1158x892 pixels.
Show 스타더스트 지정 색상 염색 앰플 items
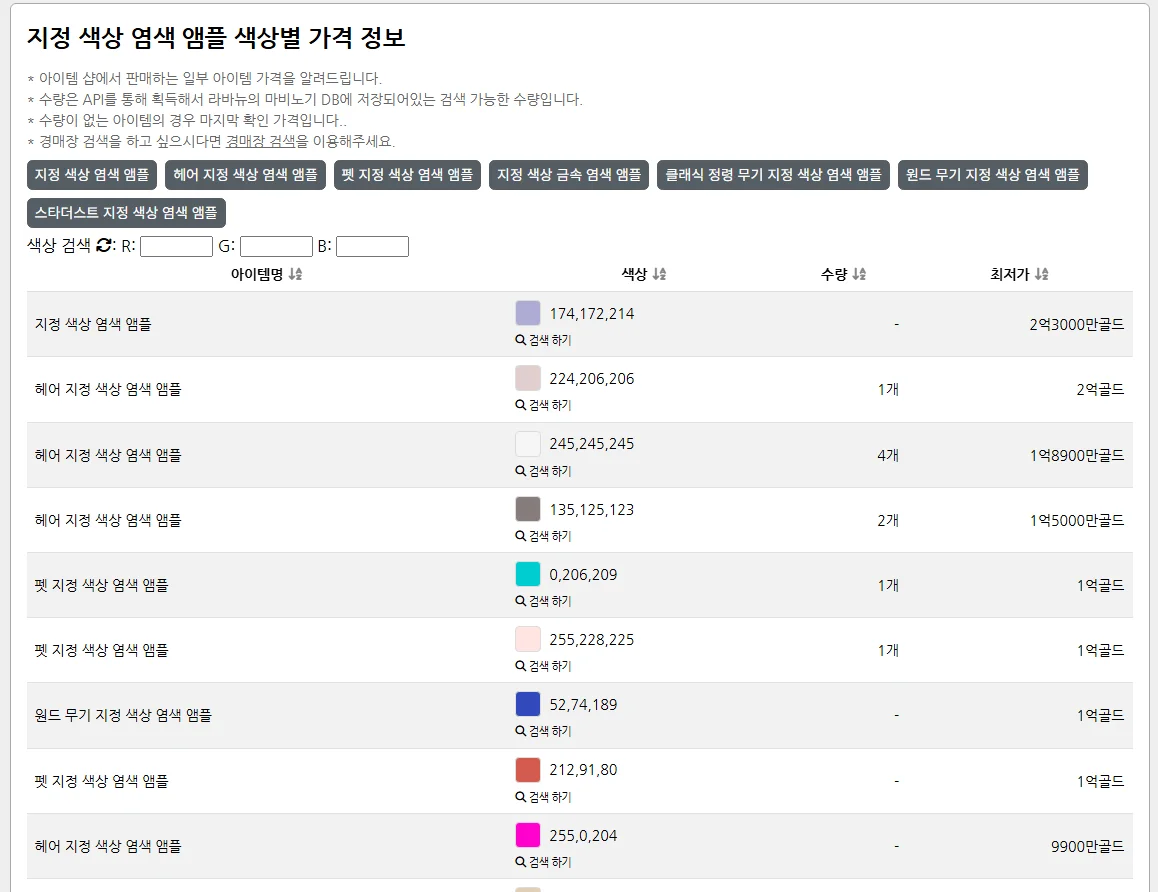coord(126,213)
